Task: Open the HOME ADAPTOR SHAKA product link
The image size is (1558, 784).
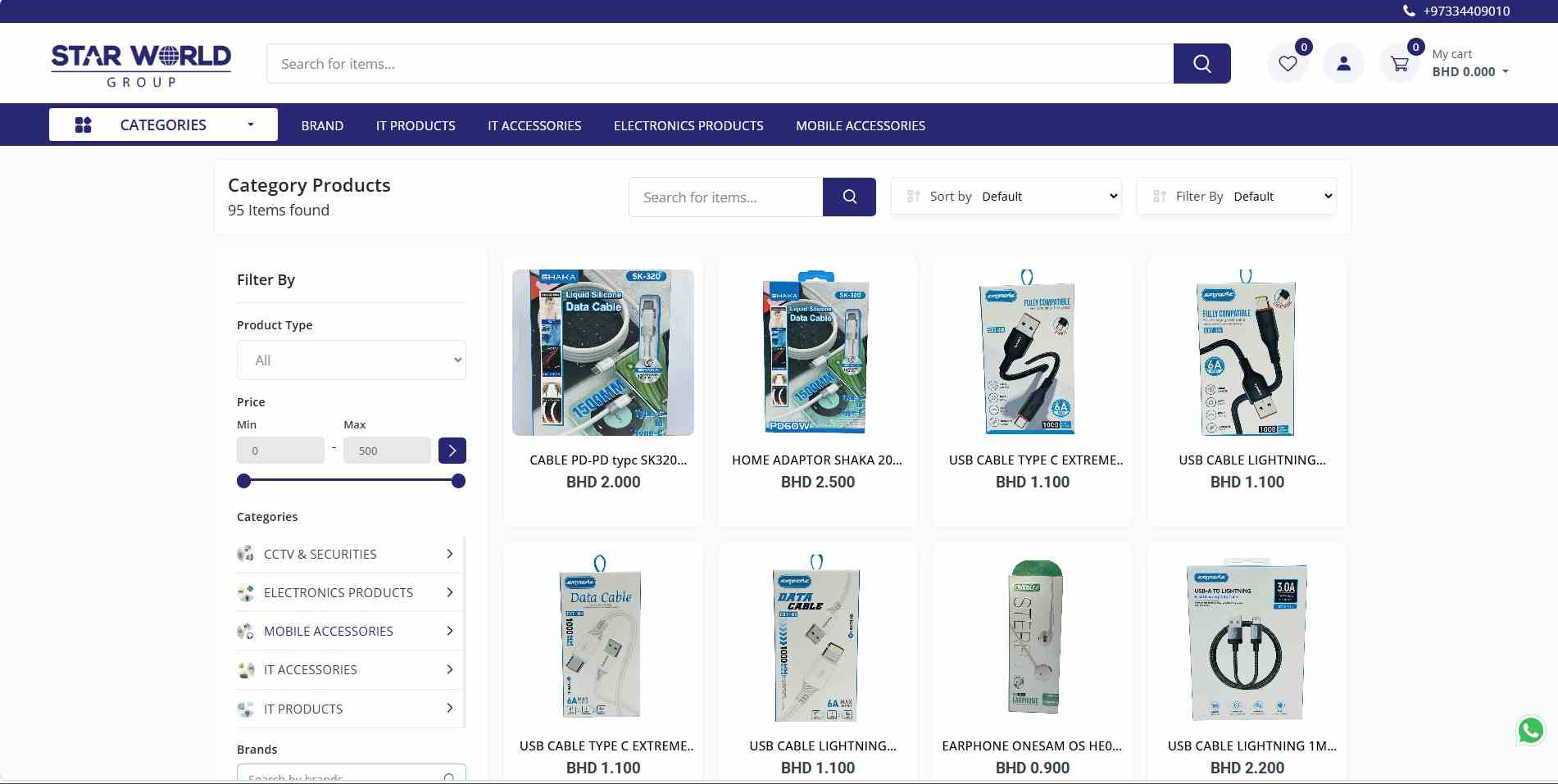Action: click(817, 460)
